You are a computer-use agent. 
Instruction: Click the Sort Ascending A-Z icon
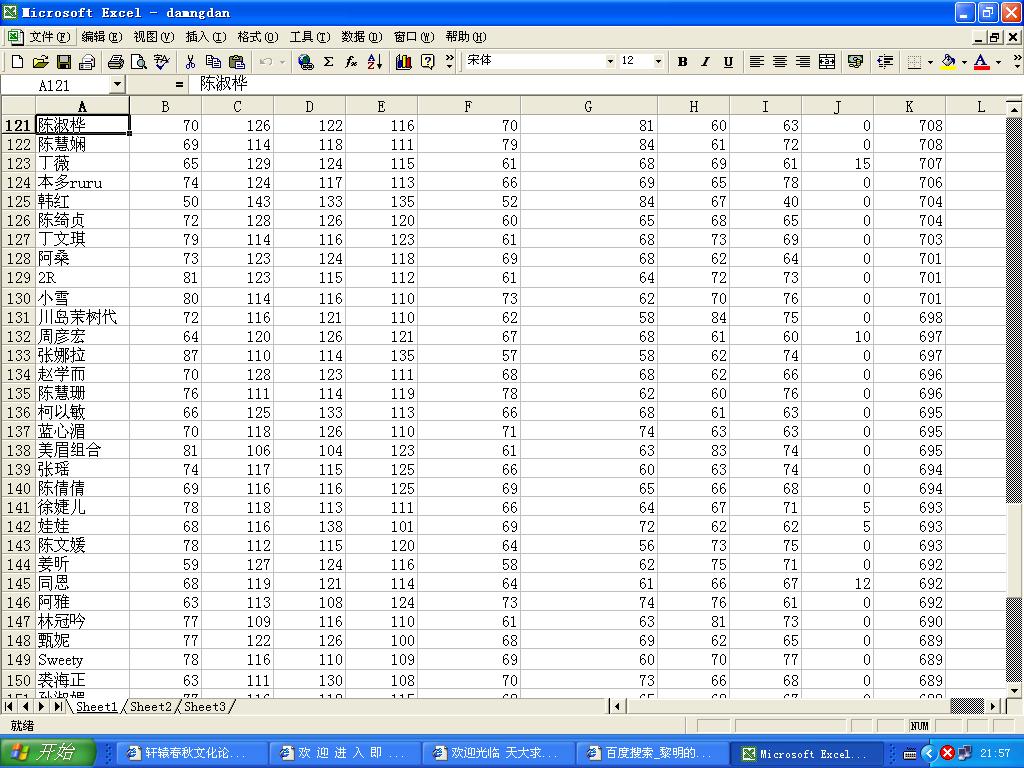coord(374,62)
